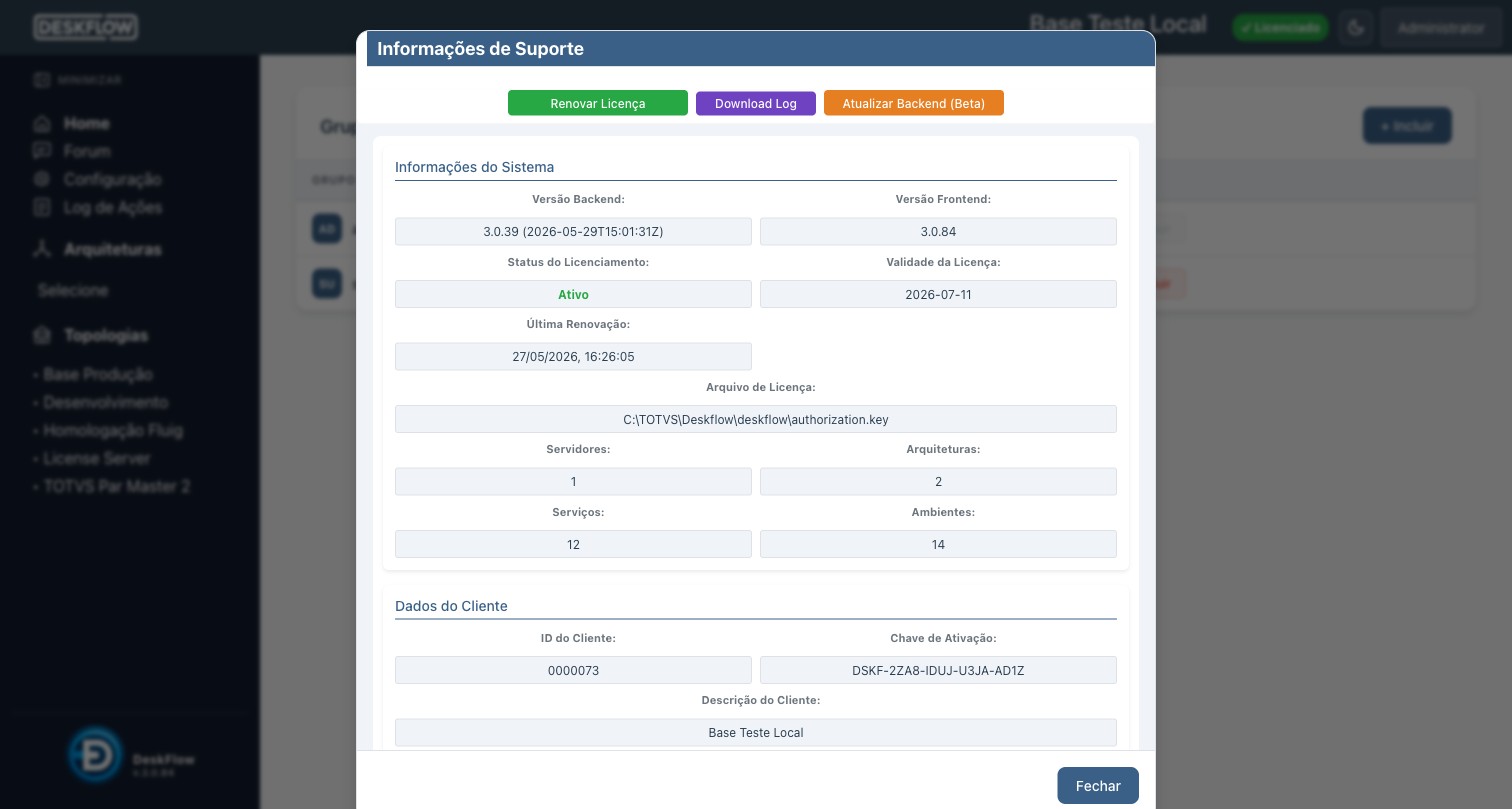Viewport: 1512px width, 809px height.
Task: Select License Server topology
Action: tap(97, 458)
